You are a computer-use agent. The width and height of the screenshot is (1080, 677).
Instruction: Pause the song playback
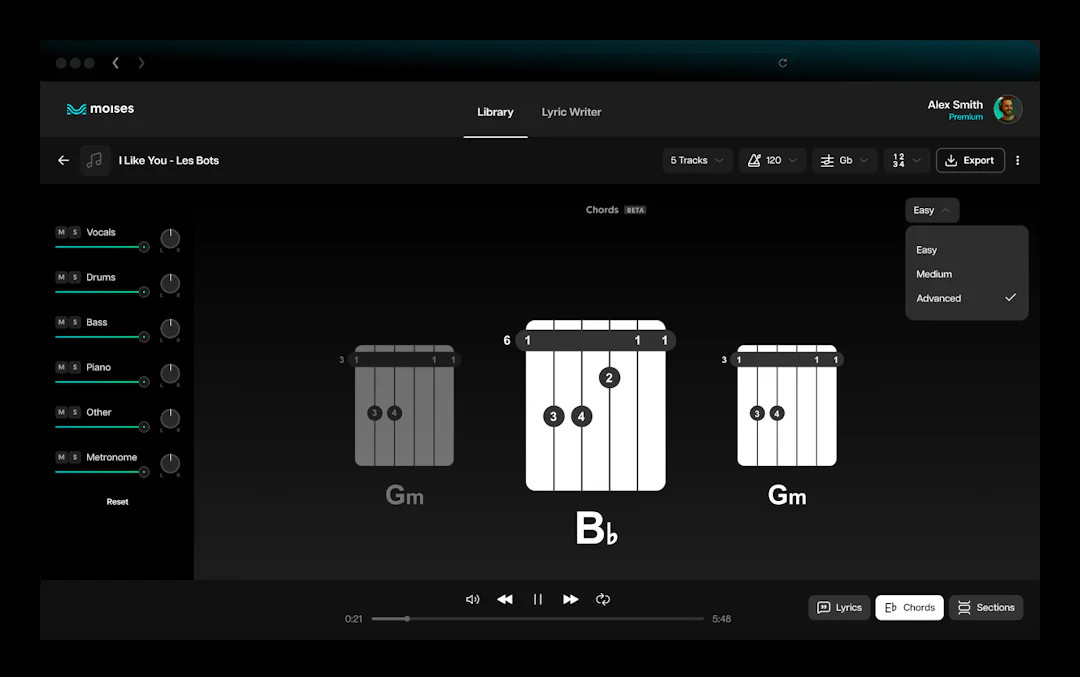click(538, 599)
